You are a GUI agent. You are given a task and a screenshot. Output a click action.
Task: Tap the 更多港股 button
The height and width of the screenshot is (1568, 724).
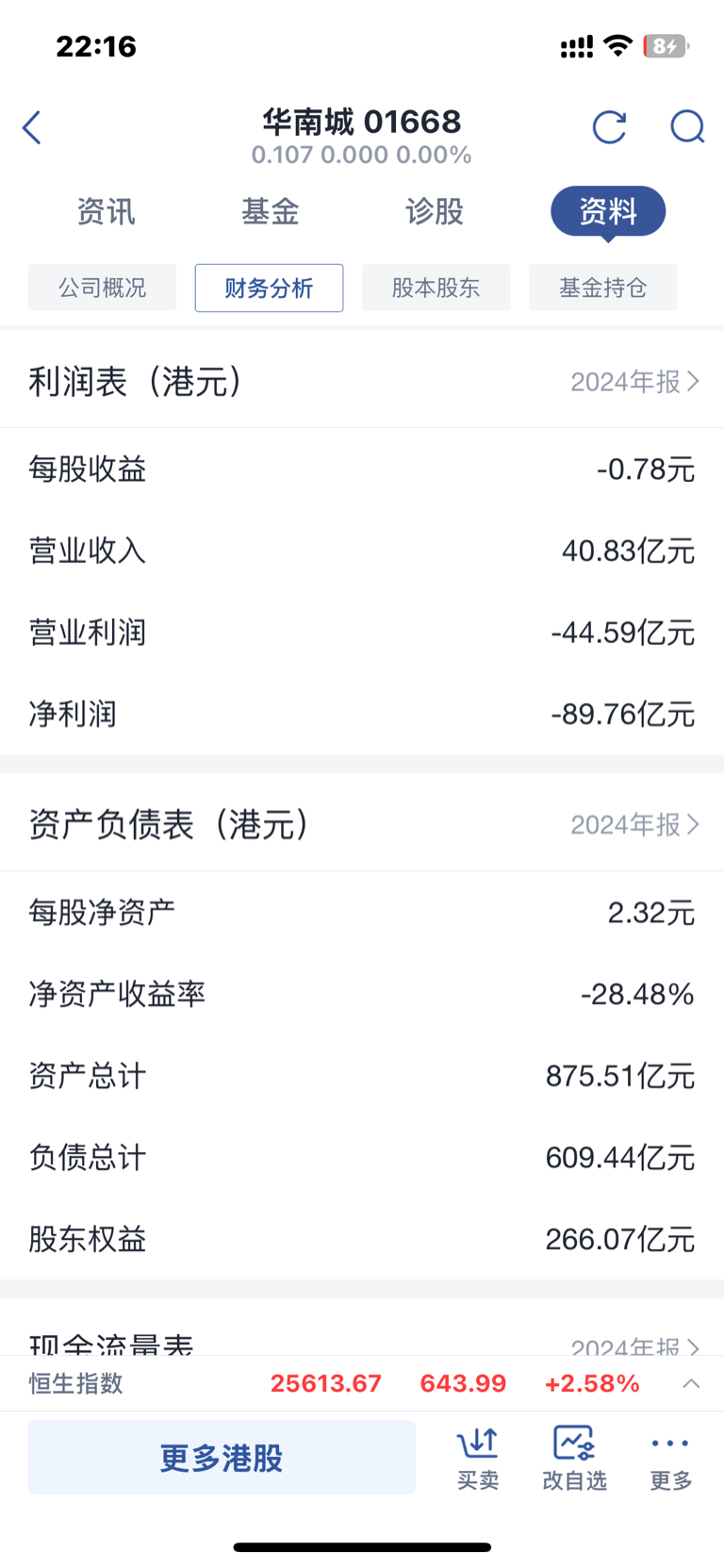222,1458
